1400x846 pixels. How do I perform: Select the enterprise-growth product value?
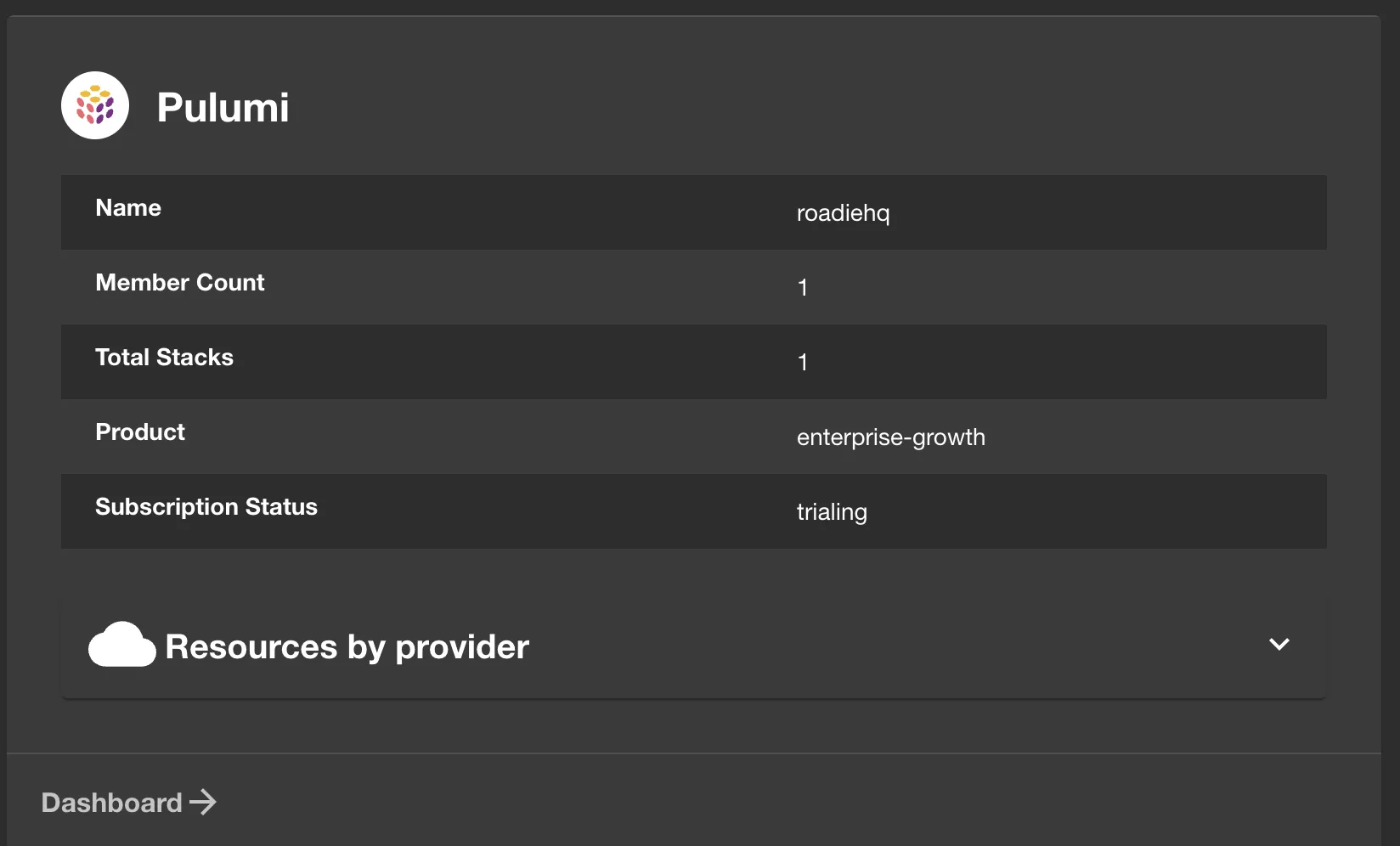[x=890, y=437]
